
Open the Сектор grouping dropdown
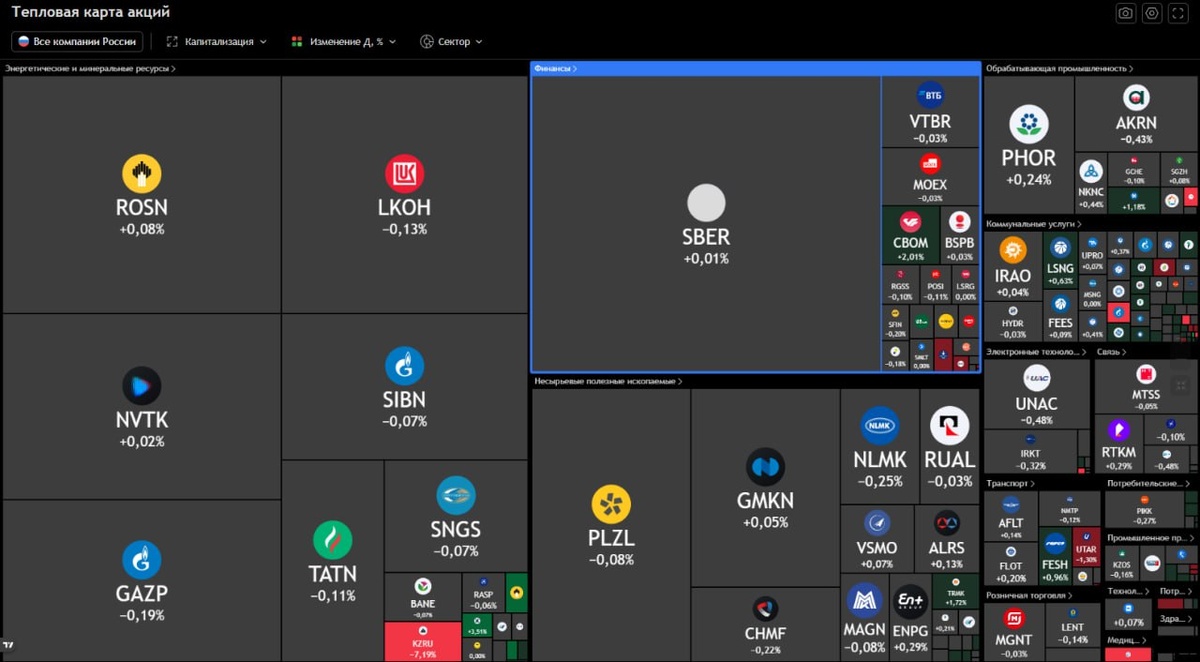click(451, 42)
